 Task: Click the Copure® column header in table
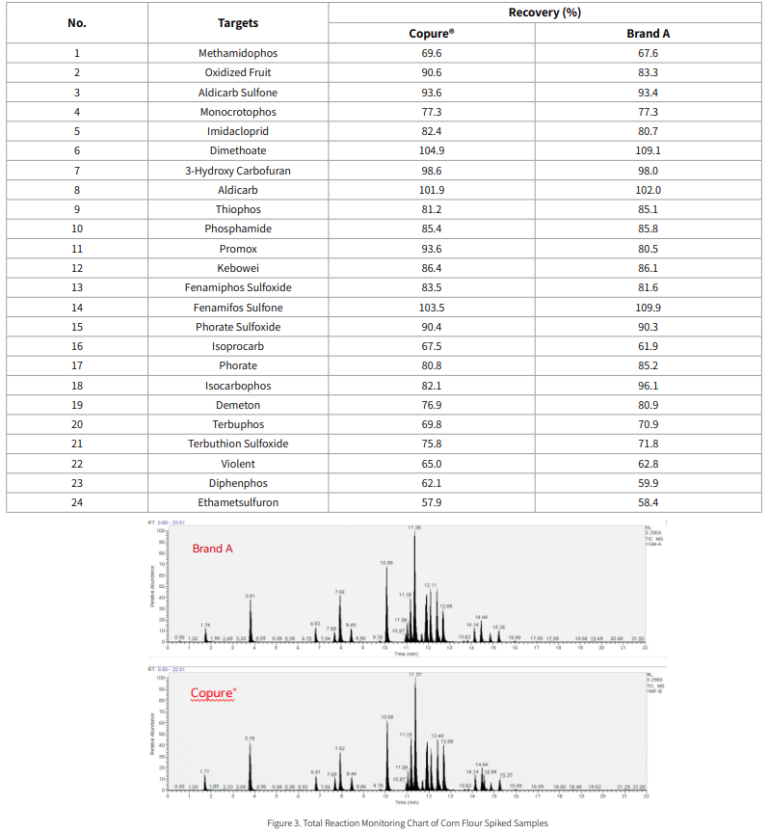(x=431, y=33)
